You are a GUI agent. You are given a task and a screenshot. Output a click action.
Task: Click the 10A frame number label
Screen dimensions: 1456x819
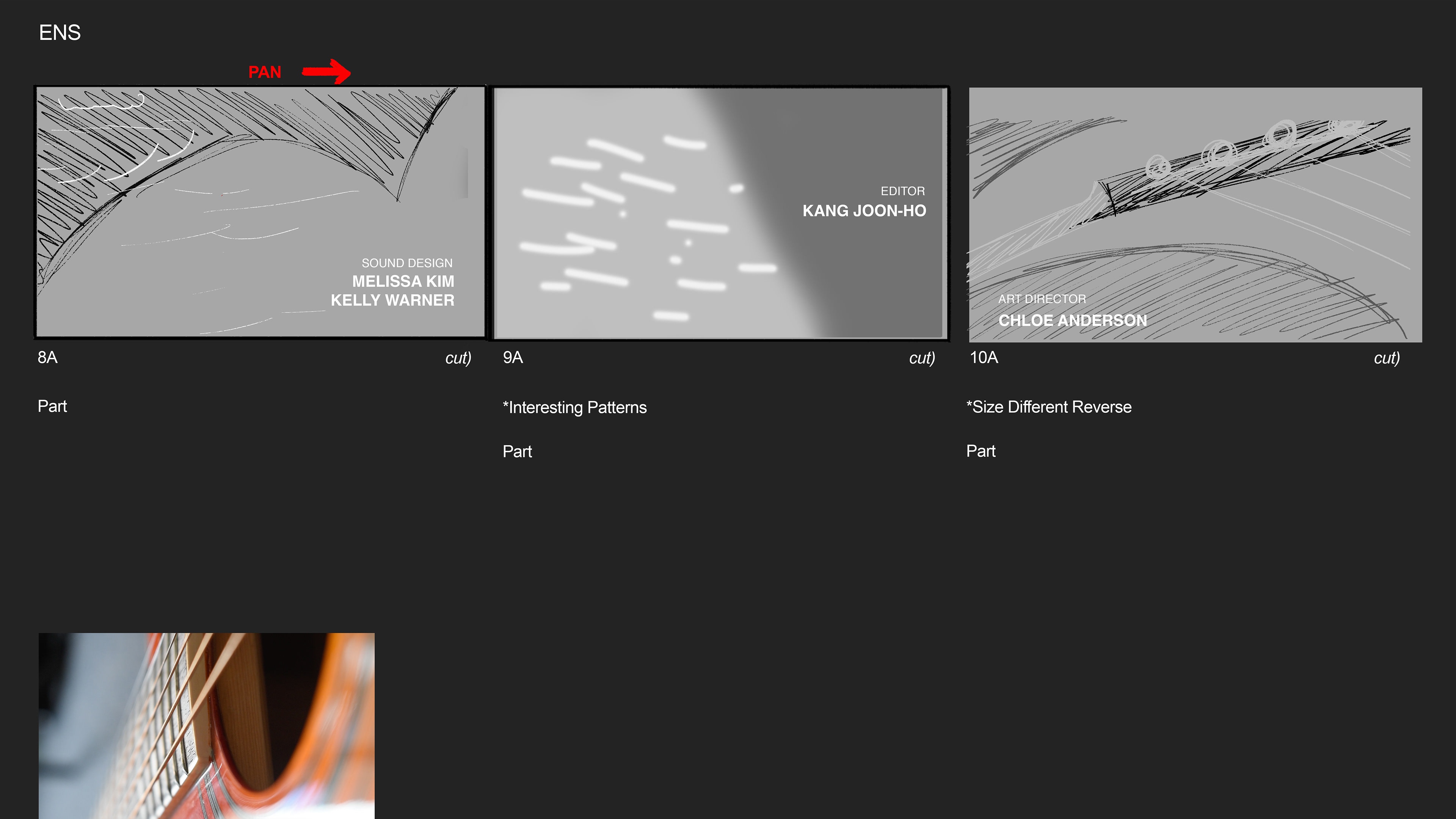click(984, 357)
